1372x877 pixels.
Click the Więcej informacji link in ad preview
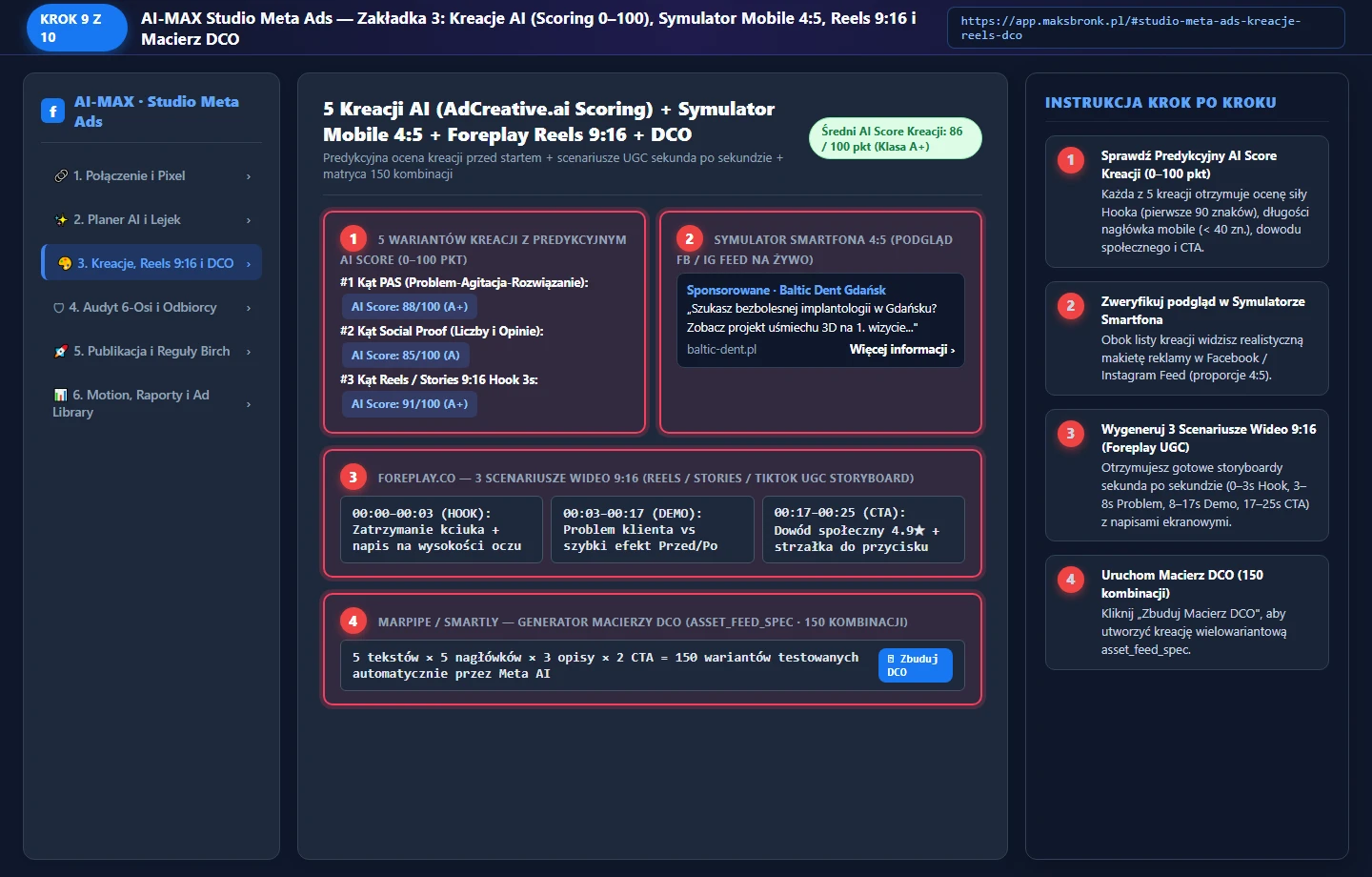901,350
